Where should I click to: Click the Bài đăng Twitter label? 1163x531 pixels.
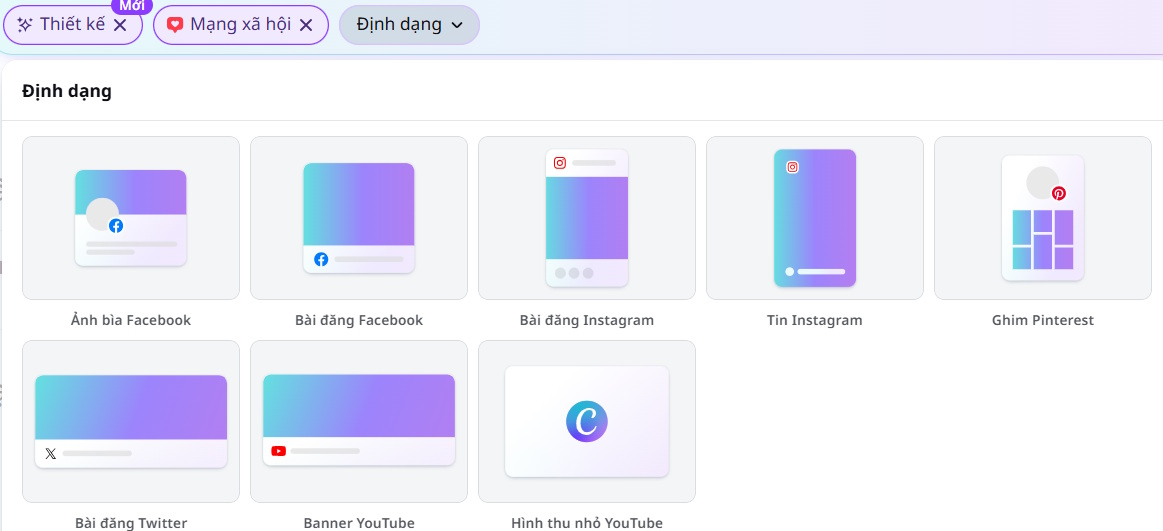click(x=131, y=523)
